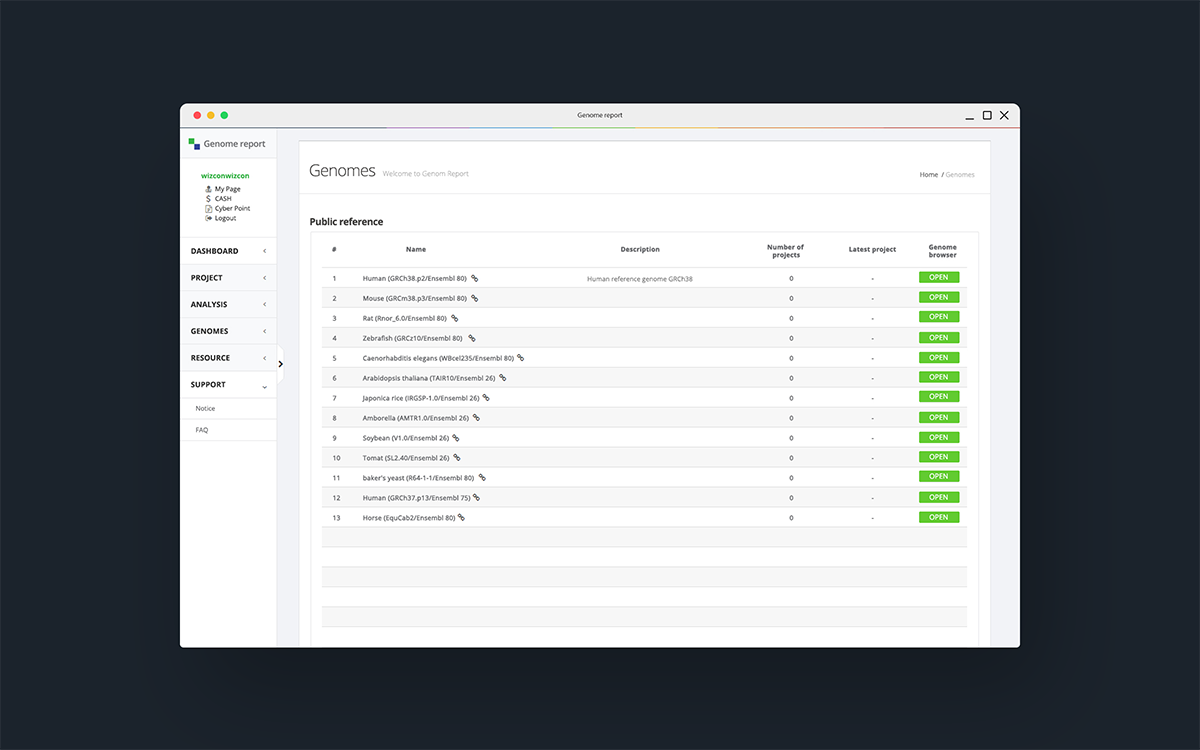Click the Logout link
This screenshot has width=1200, height=750.
pos(225,218)
